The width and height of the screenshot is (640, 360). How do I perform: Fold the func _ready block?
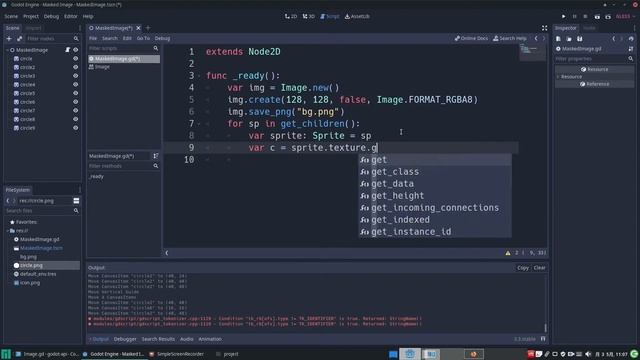coord(199,76)
